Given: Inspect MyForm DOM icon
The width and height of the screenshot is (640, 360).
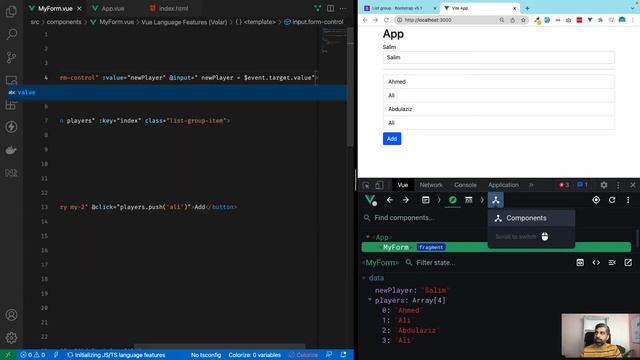Looking at the screenshot, I should point(612,262).
